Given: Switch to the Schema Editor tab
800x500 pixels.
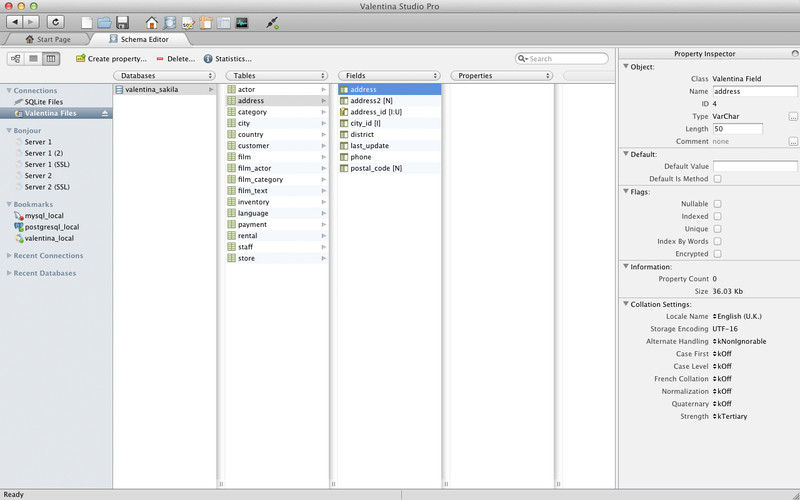Looking at the screenshot, I should pyautogui.click(x=139, y=39).
